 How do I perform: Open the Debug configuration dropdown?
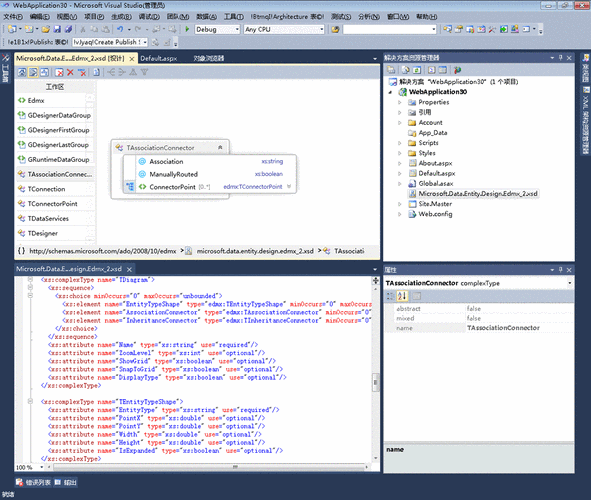[x=217, y=29]
